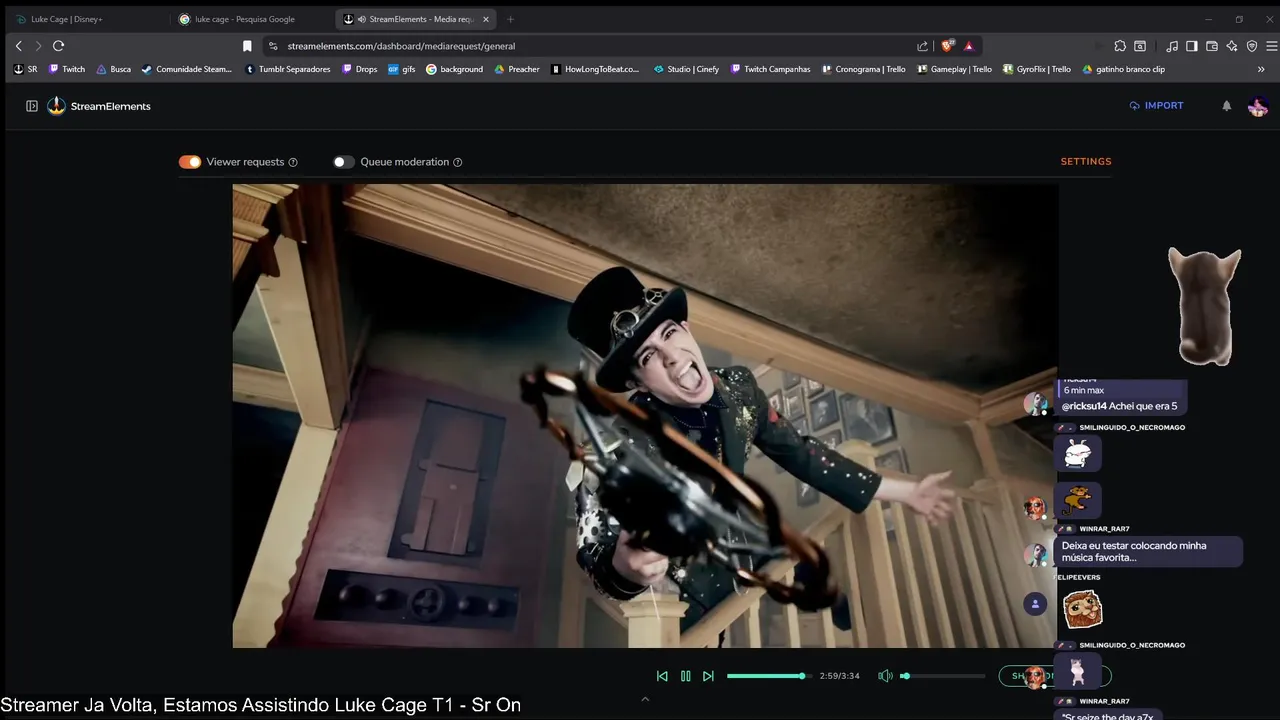The width and height of the screenshot is (1280, 720).
Task: Open the Drops bookmark
Action: tap(359, 69)
